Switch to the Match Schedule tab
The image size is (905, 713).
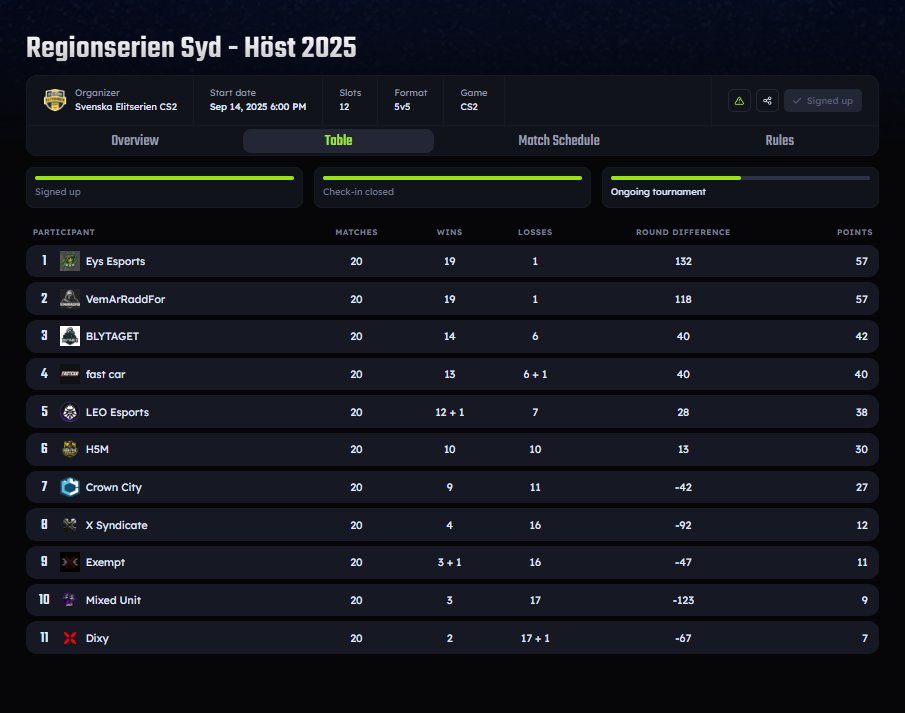559,140
